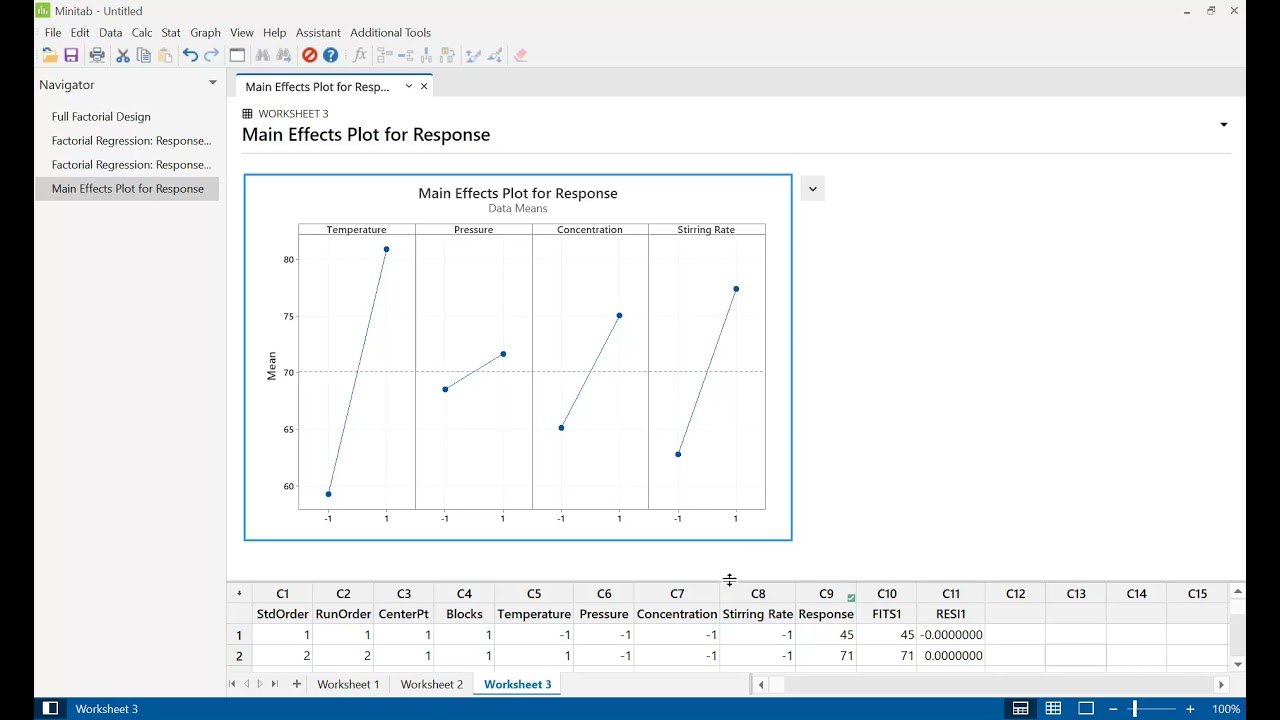Open the Calc menu

[142, 33]
